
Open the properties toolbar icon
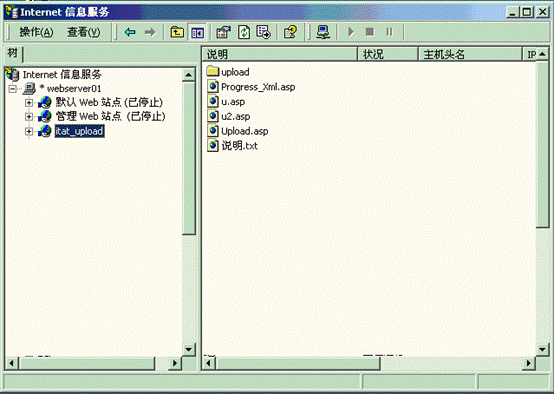(223, 33)
